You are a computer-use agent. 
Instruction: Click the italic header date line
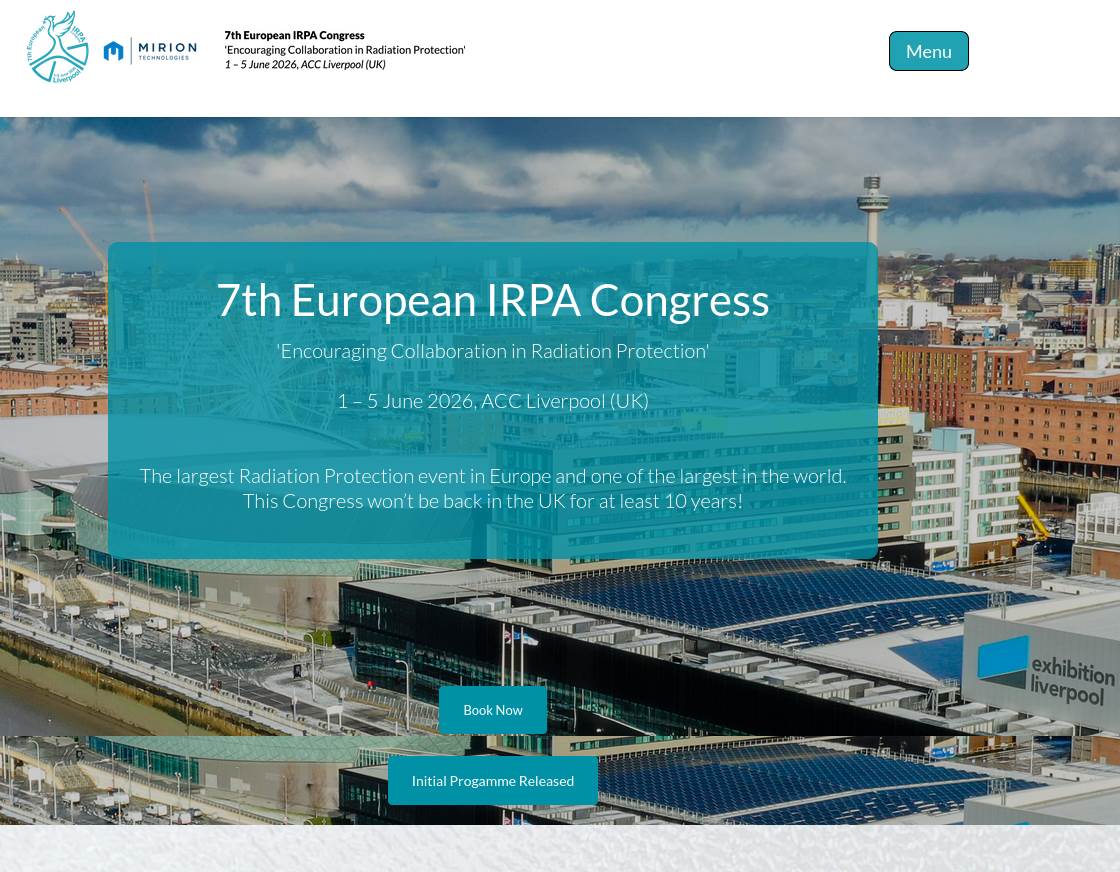pyautogui.click(x=304, y=65)
